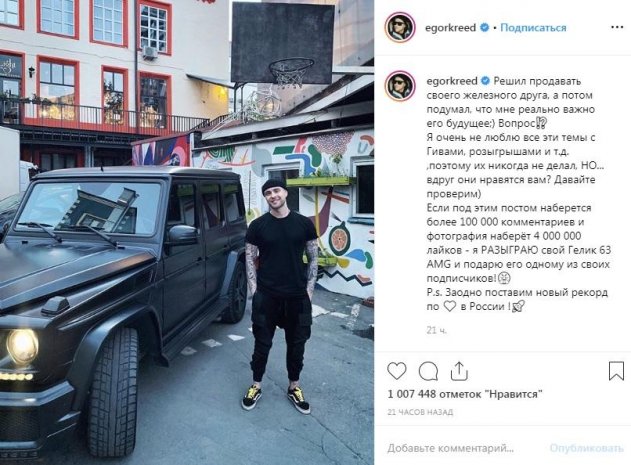
Task: Share the post using the share icon
Action: (x=459, y=371)
